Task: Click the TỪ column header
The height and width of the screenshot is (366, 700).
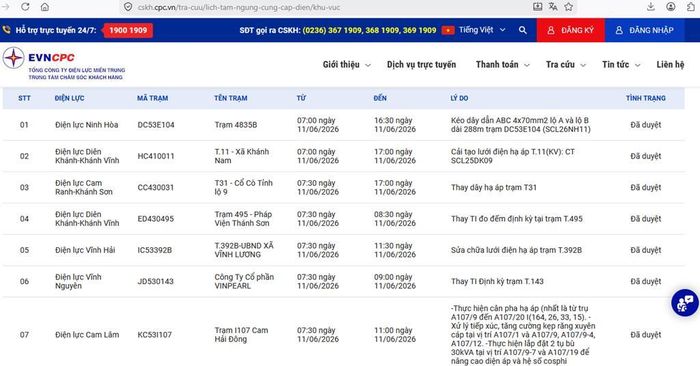Action: click(x=301, y=98)
